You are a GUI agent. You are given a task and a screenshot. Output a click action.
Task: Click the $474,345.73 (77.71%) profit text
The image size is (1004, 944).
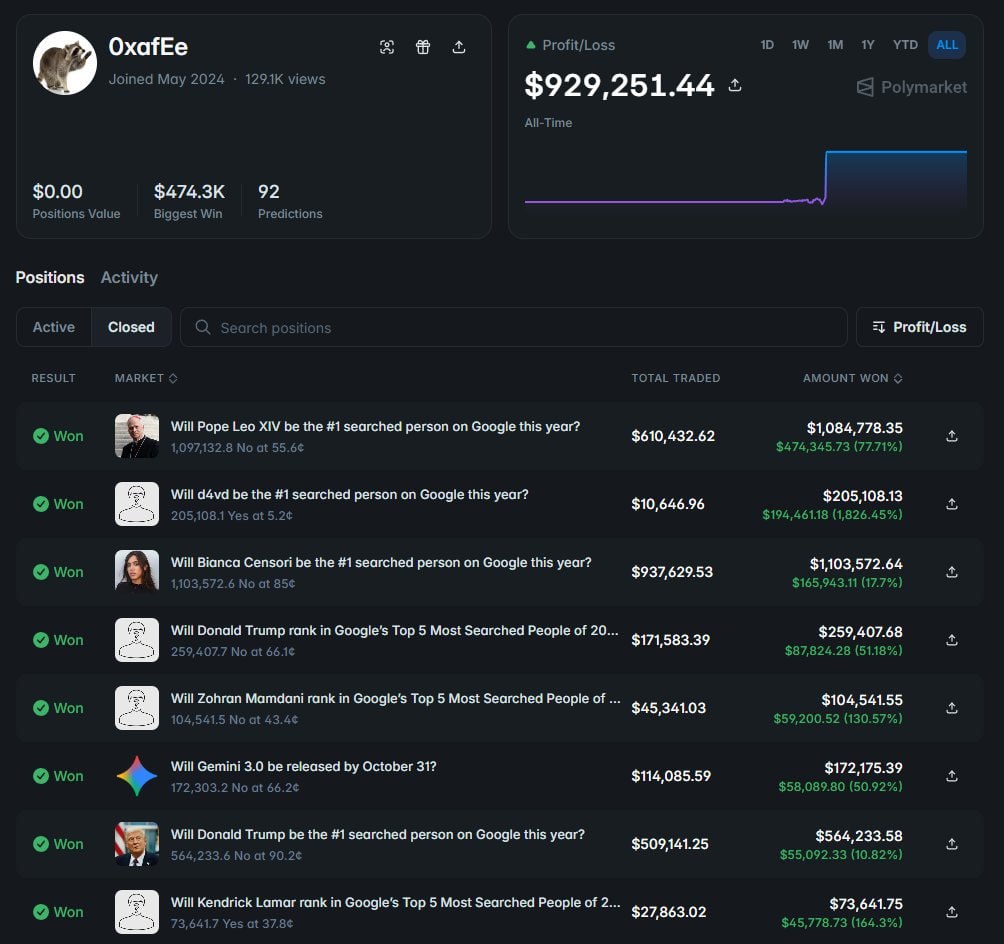pyautogui.click(x=839, y=446)
